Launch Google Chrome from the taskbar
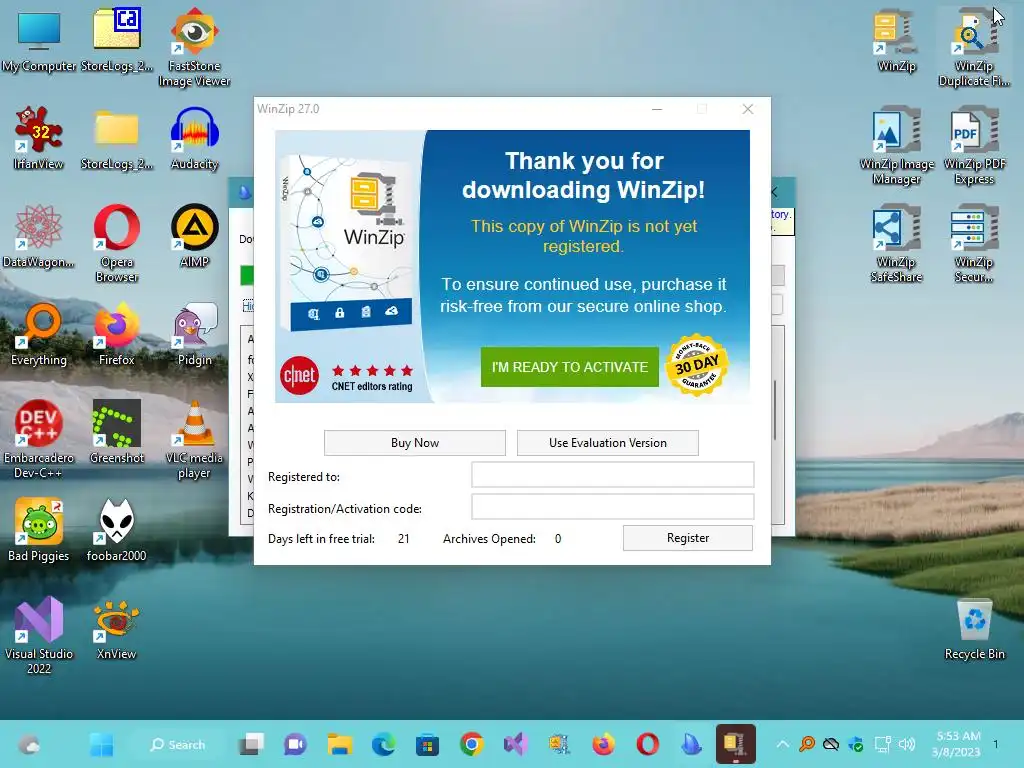 coord(472,744)
